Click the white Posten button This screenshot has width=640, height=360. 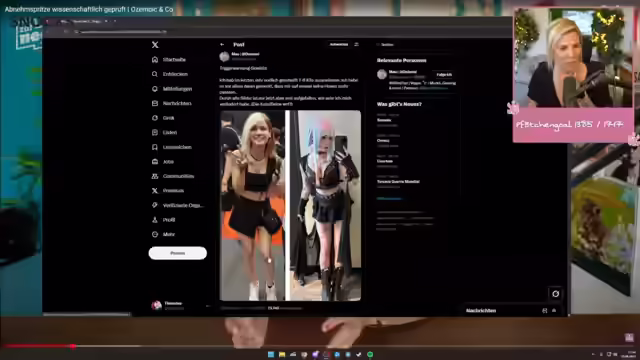coord(178,253)
